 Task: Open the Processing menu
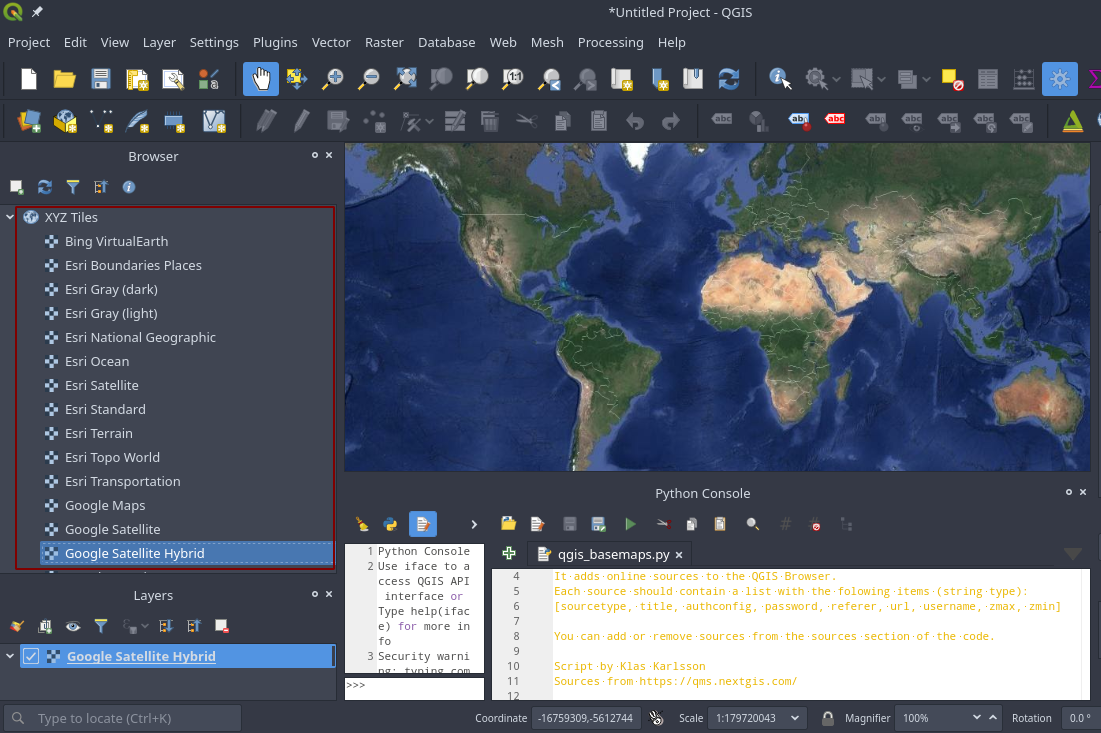[x=610, y=42]
